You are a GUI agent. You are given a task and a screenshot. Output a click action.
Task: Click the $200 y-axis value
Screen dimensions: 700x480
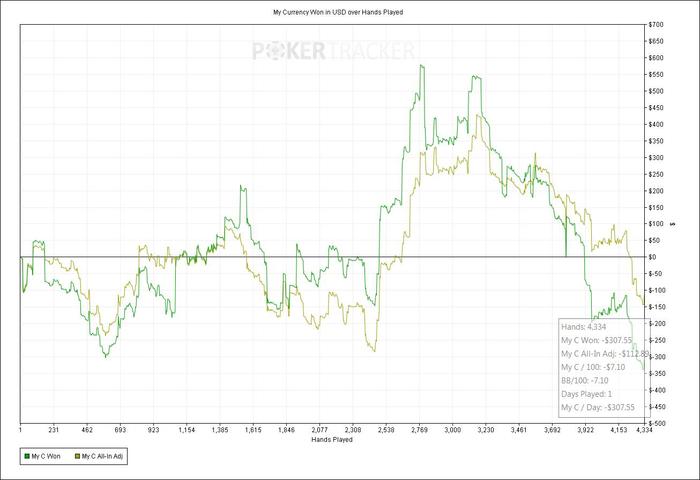click(x=656, y=191)
